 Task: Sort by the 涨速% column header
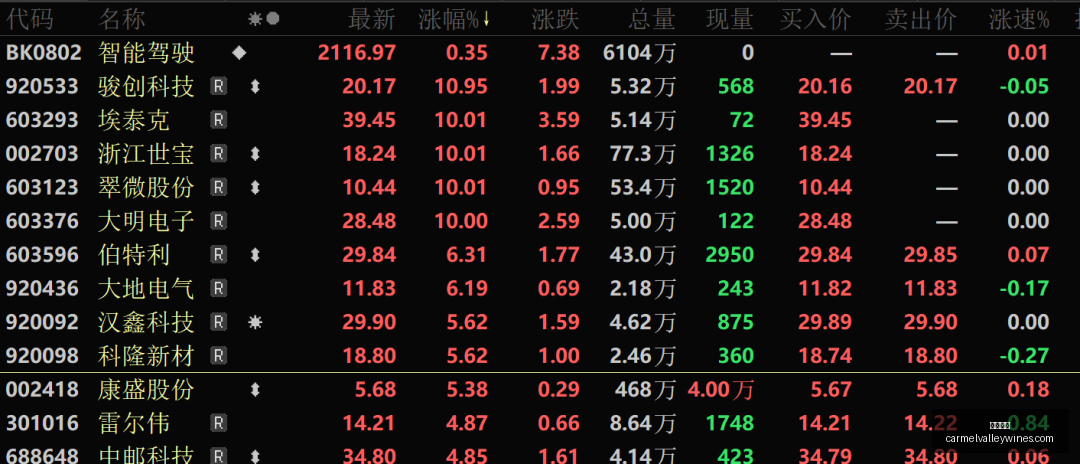coord(1019,19)
